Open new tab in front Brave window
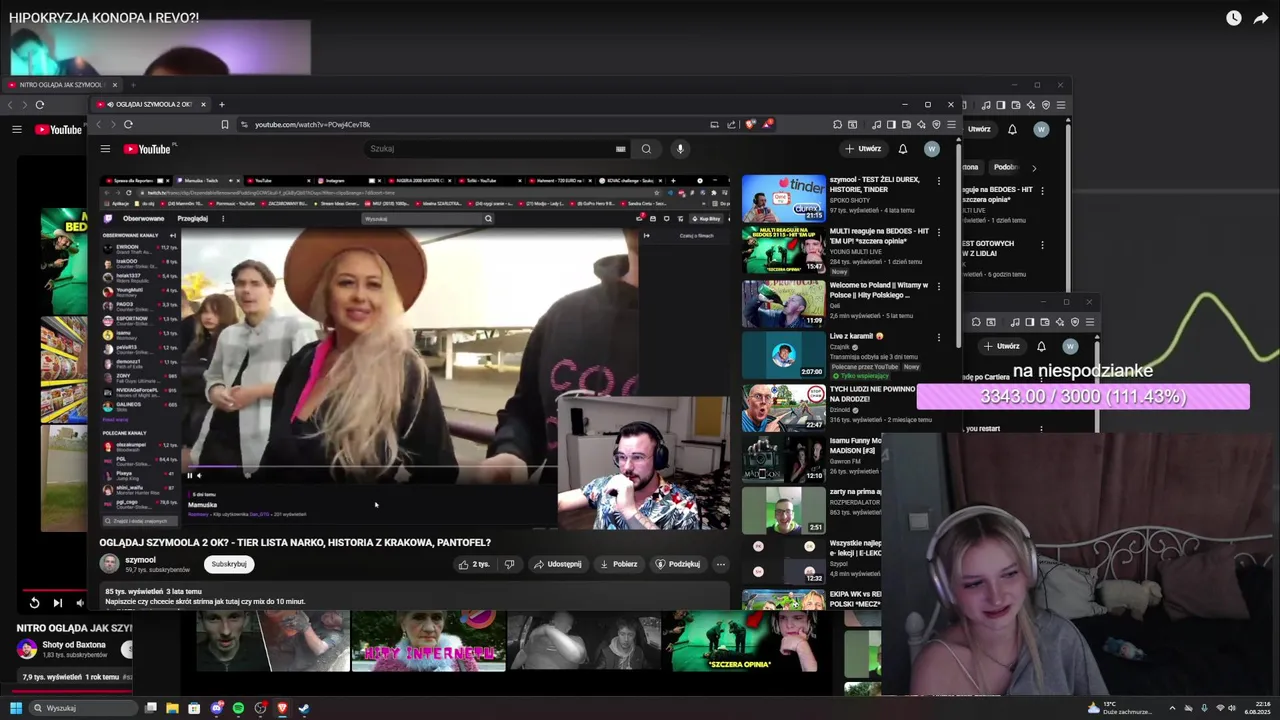 [222, 104]
